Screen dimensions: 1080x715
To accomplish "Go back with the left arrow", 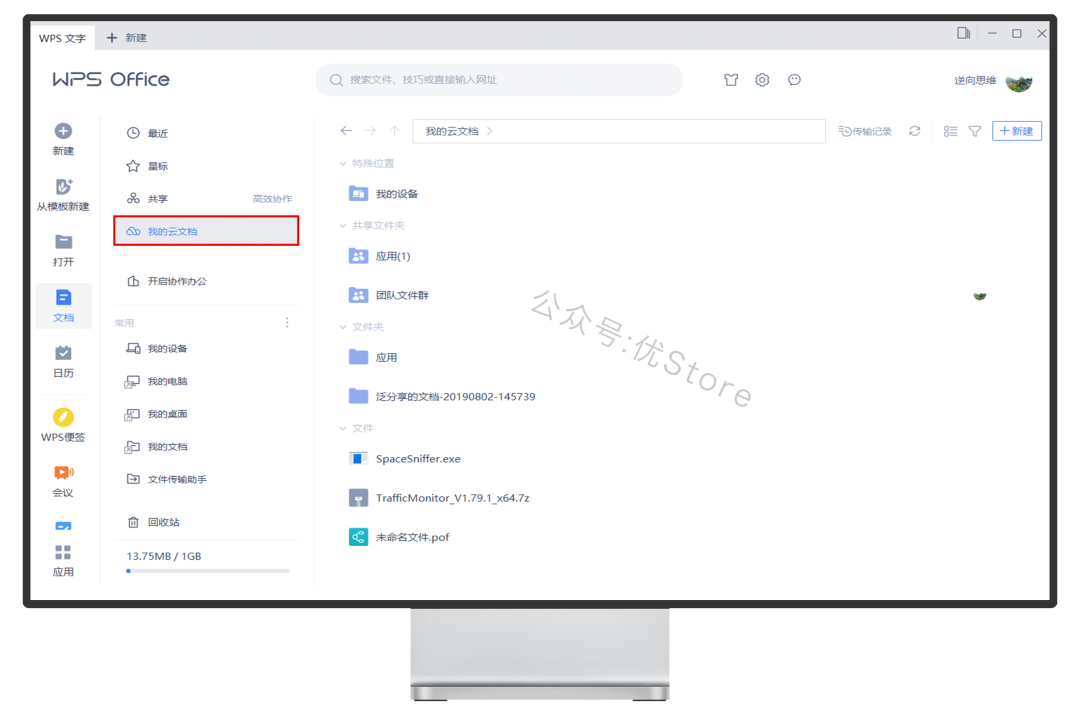I will click(x=346, y=131).
